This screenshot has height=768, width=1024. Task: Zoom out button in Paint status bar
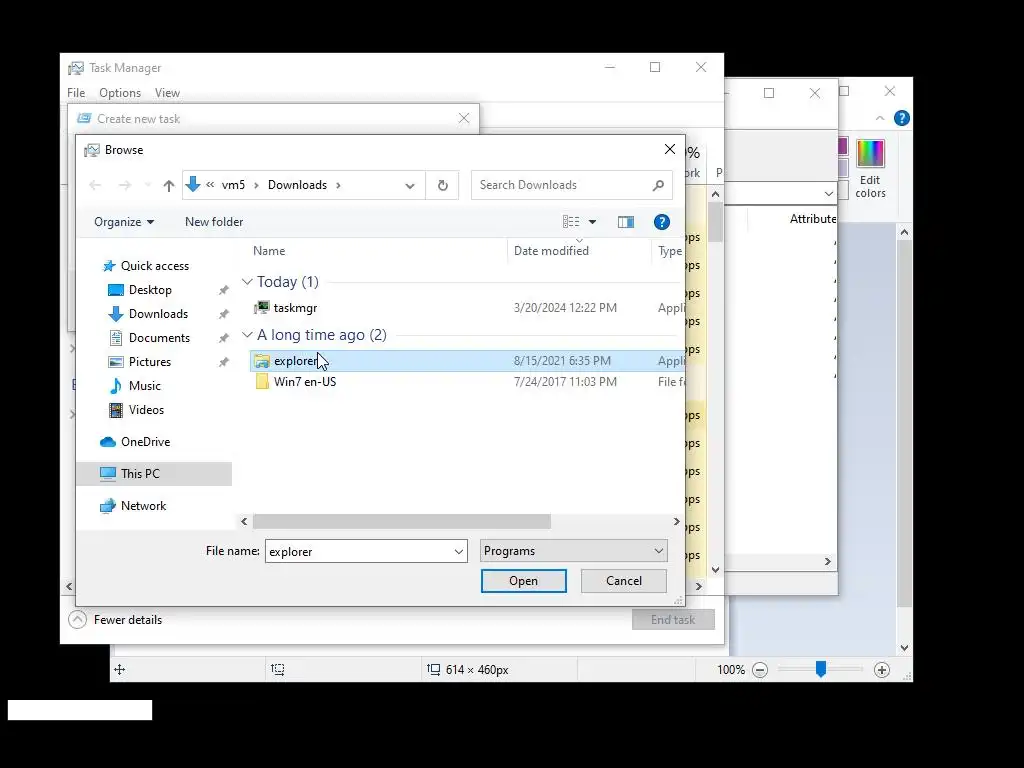pyautogui.click(x=760, y=670)
